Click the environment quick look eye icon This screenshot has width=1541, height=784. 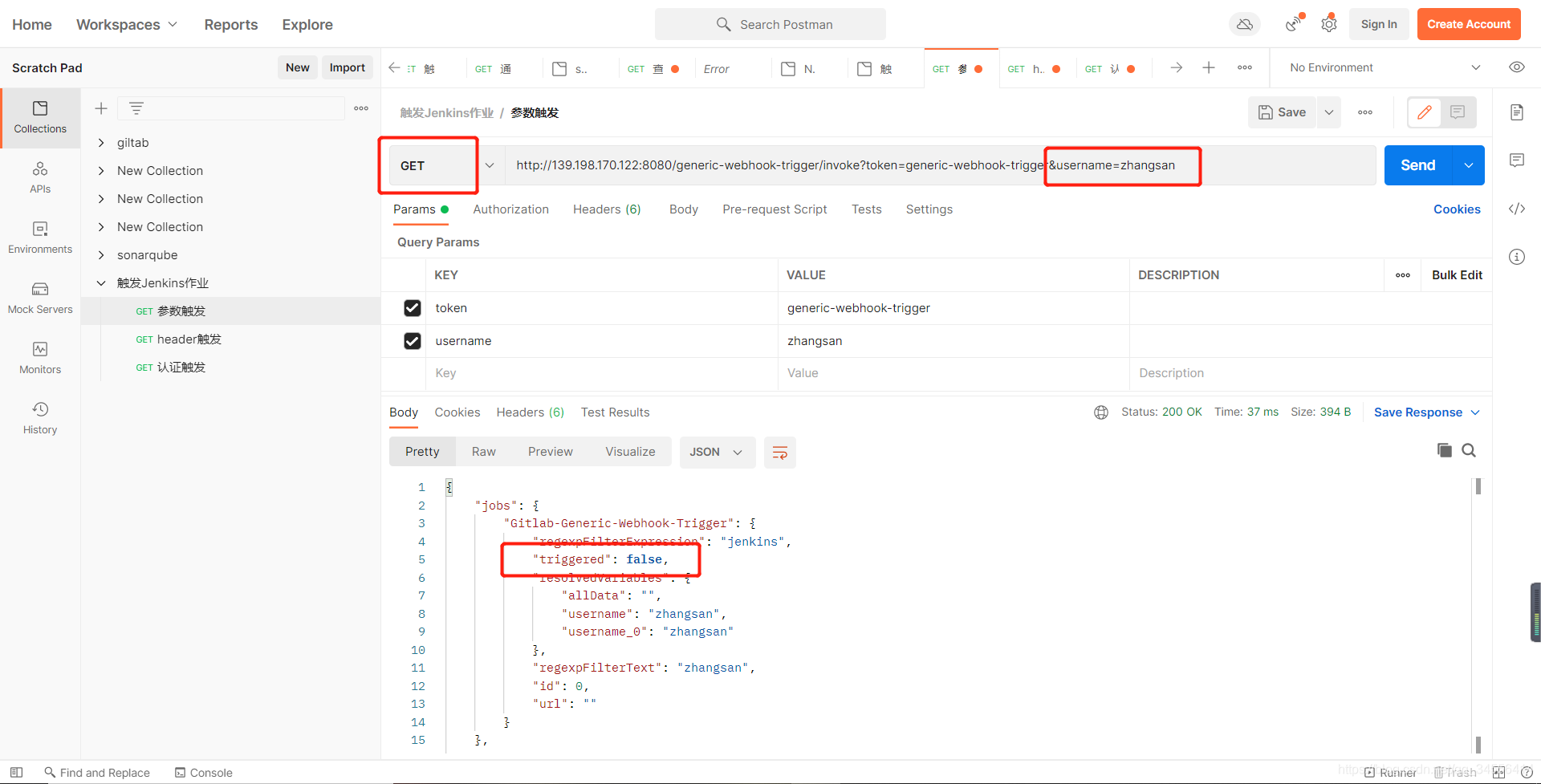click(1517, 67)
